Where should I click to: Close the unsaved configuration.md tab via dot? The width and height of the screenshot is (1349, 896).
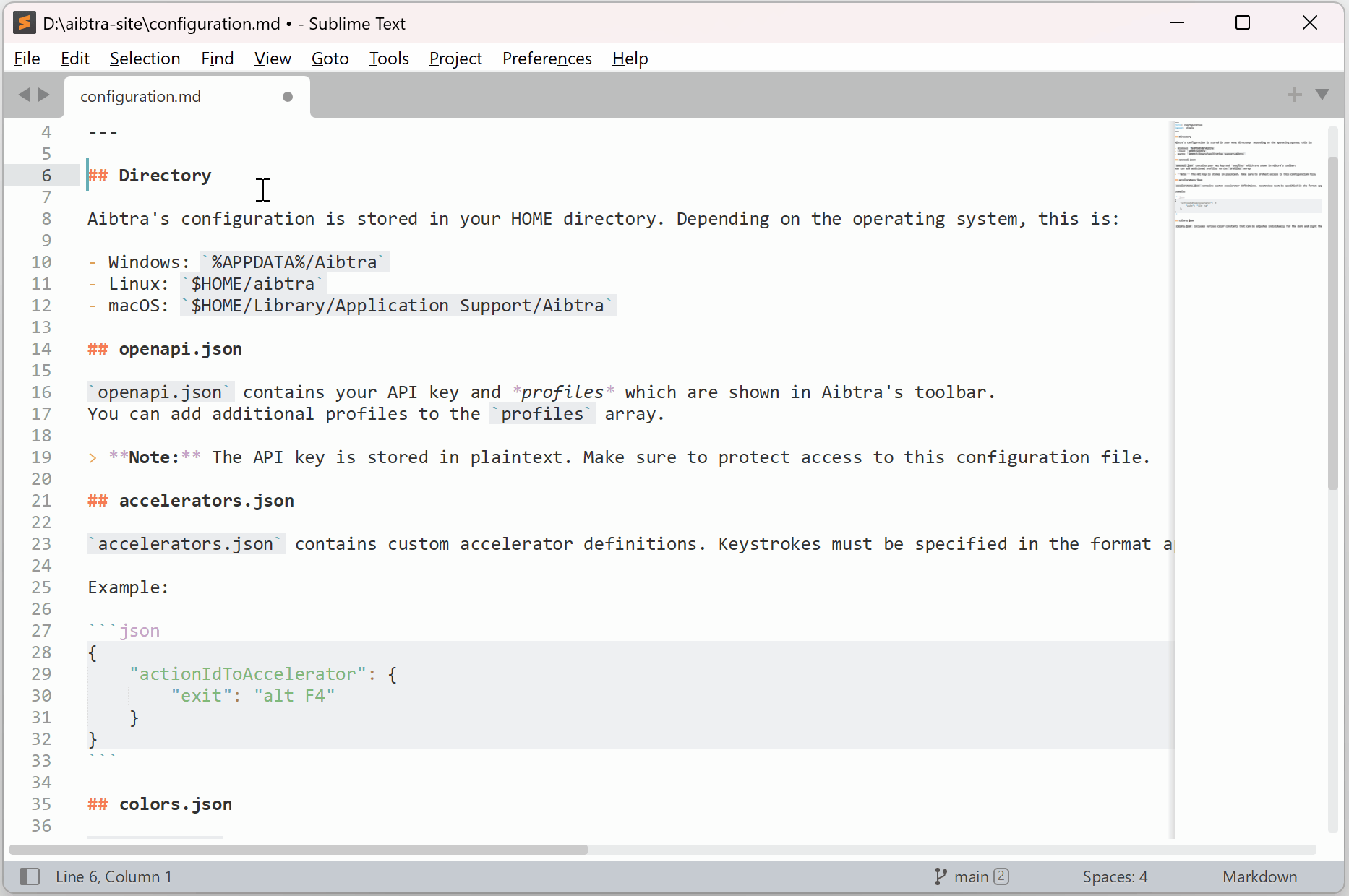coord(288,97)
